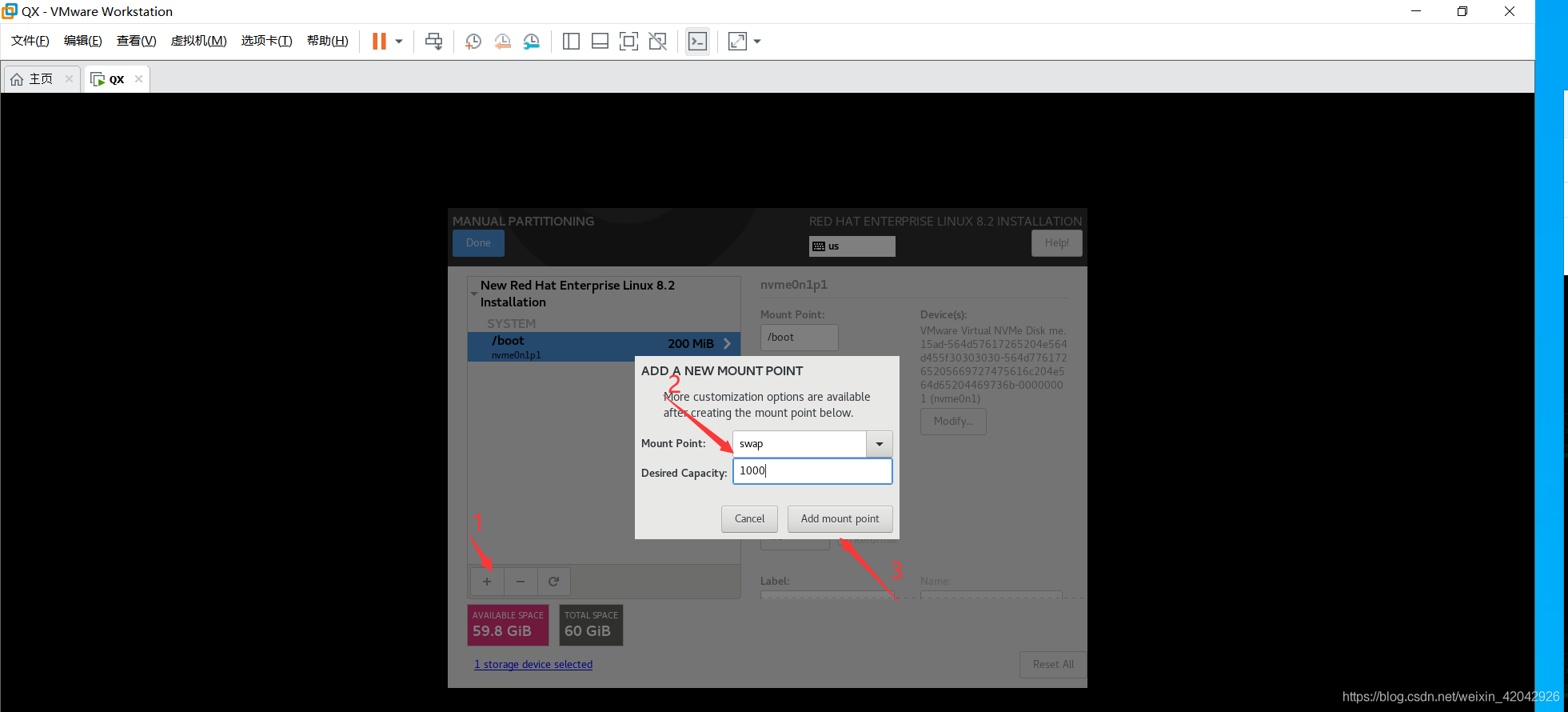Click the us keyboard layout indicator
The image size is (1568, 712).
tap(852, 246)
